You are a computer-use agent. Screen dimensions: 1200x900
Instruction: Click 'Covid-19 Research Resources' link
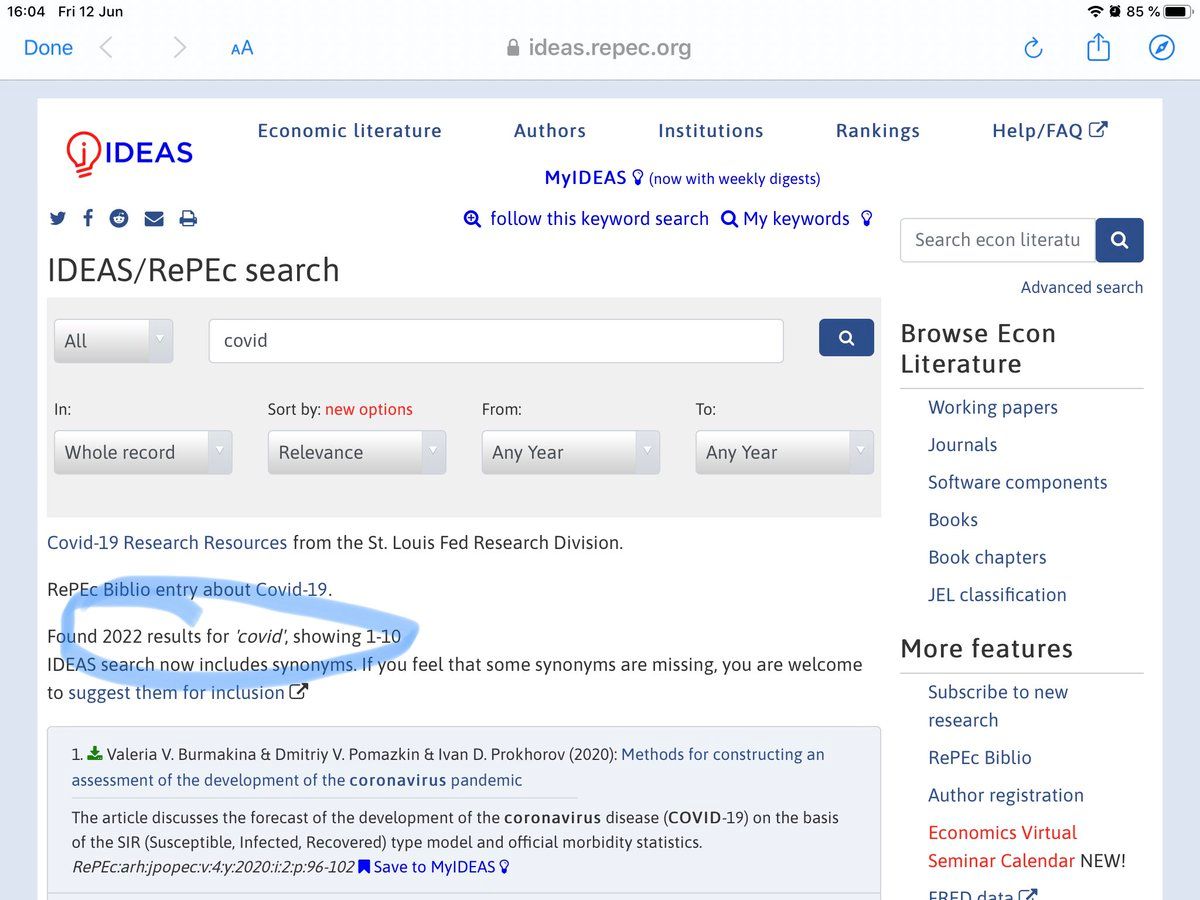(167, 543)
